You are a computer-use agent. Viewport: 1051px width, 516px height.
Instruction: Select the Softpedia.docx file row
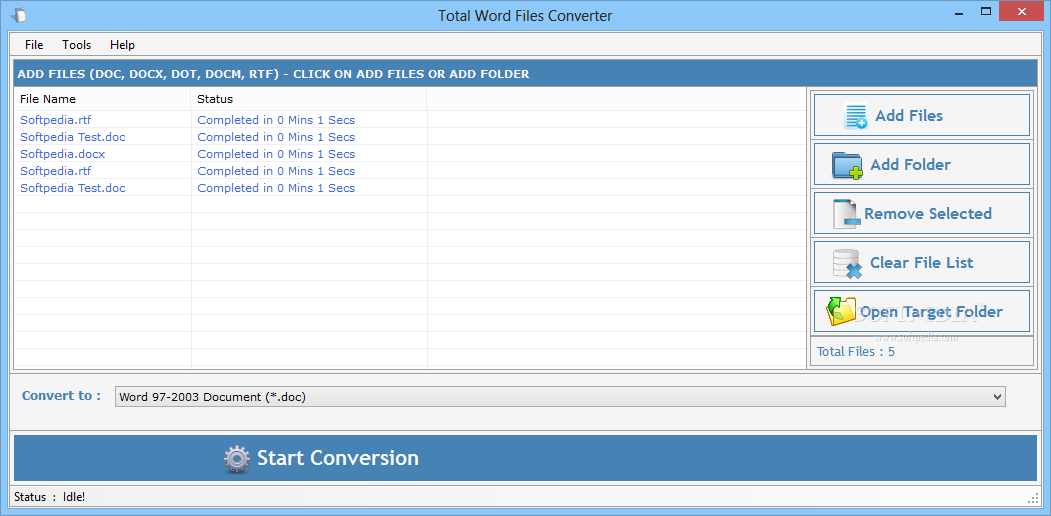point(410,154)
